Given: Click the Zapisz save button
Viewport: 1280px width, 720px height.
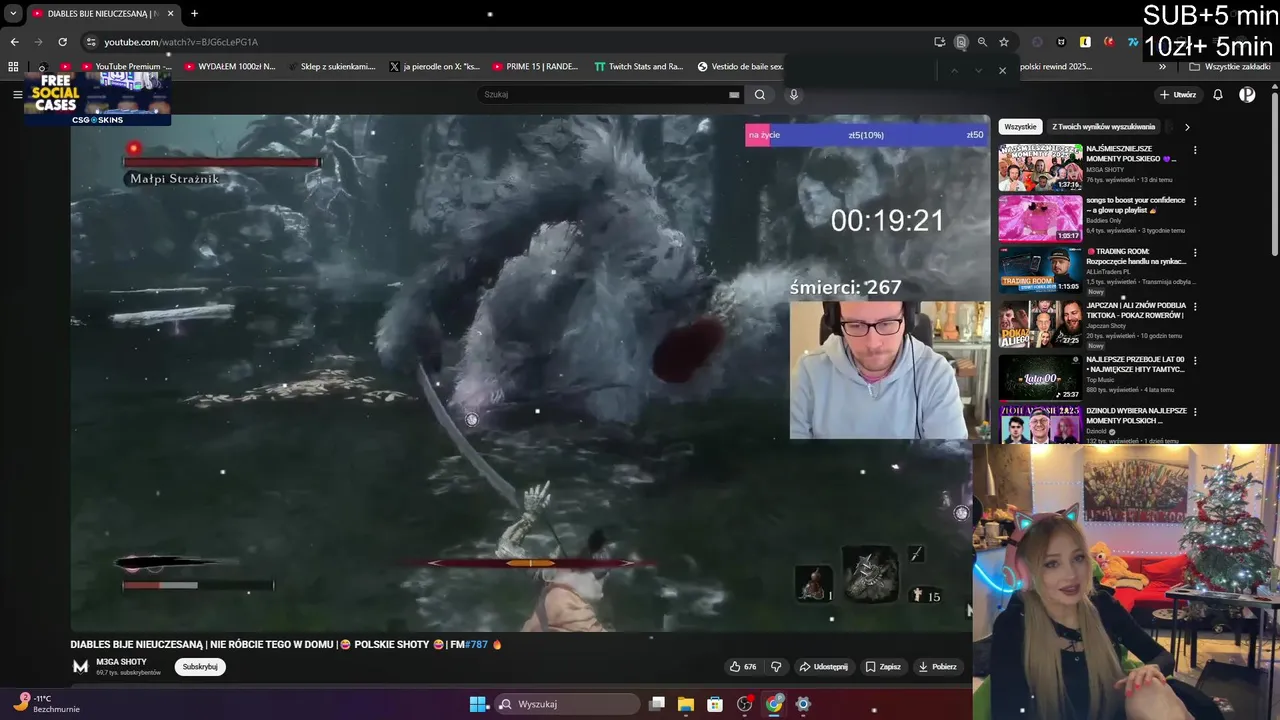Looking at the screenshot, I should pyautogui.click(x=883, y=667).
